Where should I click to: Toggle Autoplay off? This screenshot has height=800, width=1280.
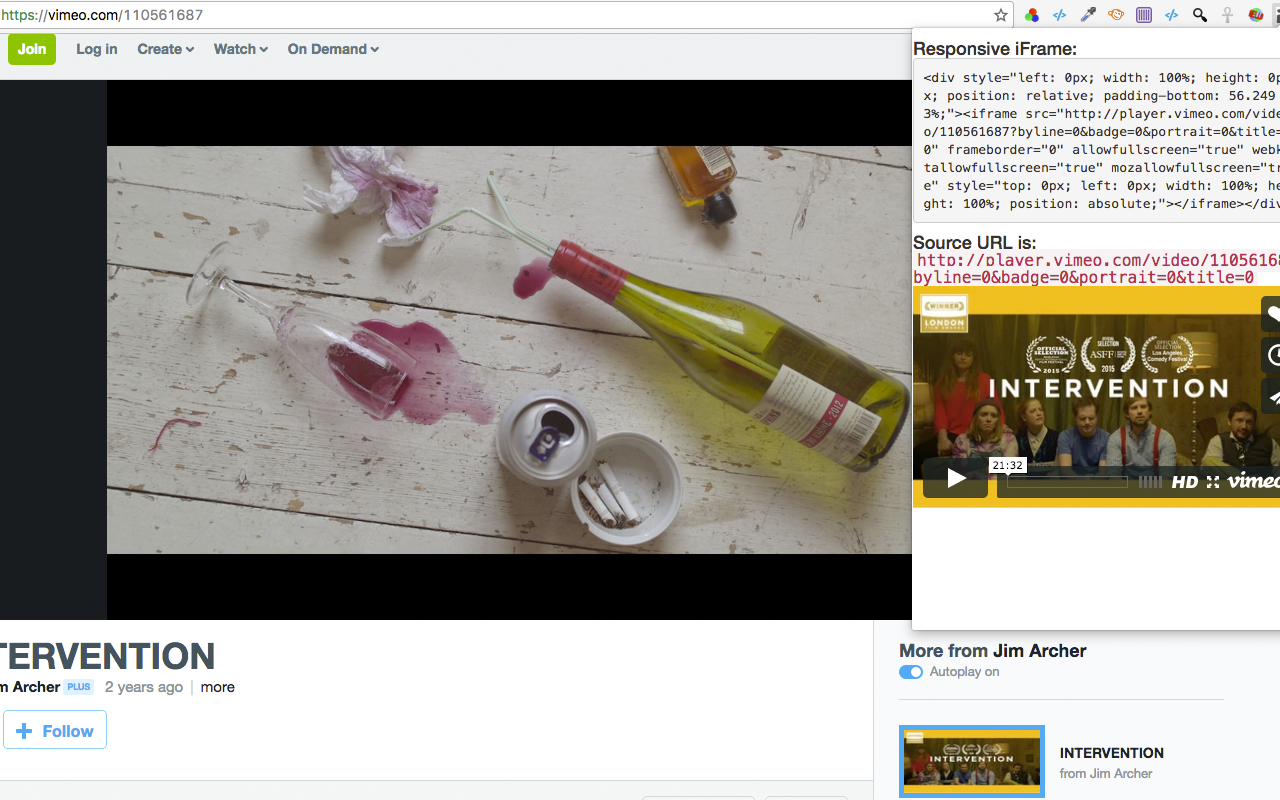(911, 672)
